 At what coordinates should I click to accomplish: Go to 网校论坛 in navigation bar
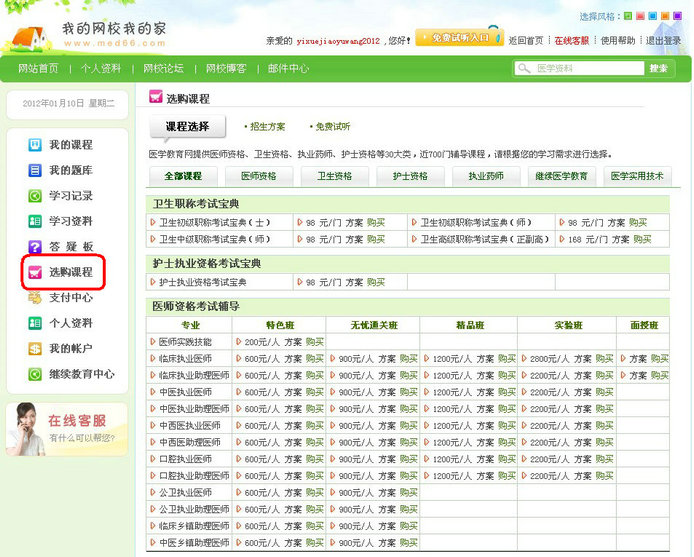163,68
